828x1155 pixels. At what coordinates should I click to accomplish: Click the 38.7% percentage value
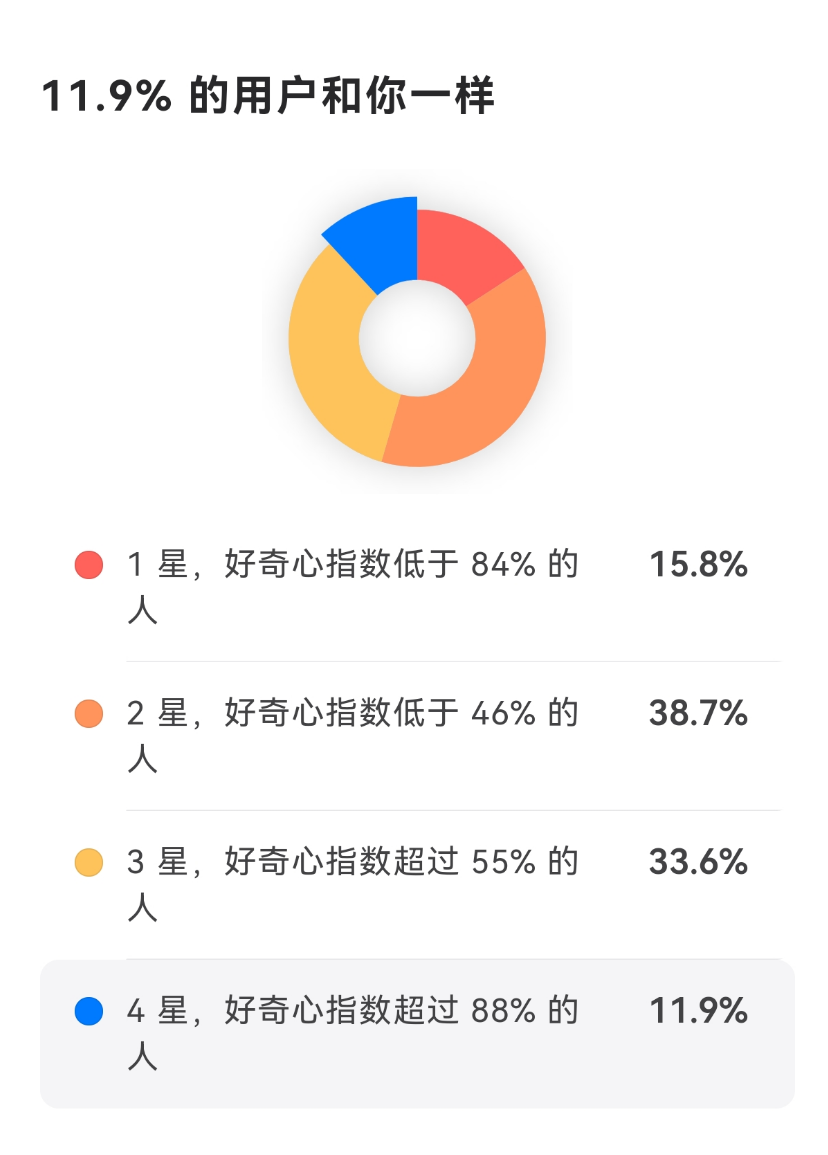698,714
